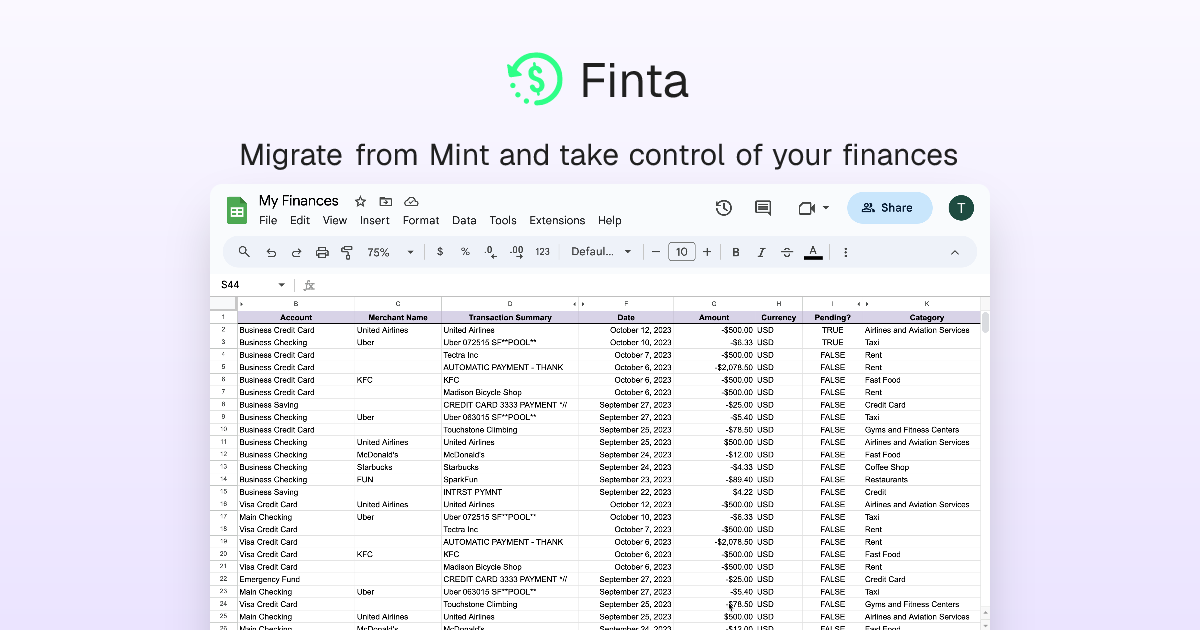
Task: Select the SparkFun transaction cell
Action: coord(510,479)
